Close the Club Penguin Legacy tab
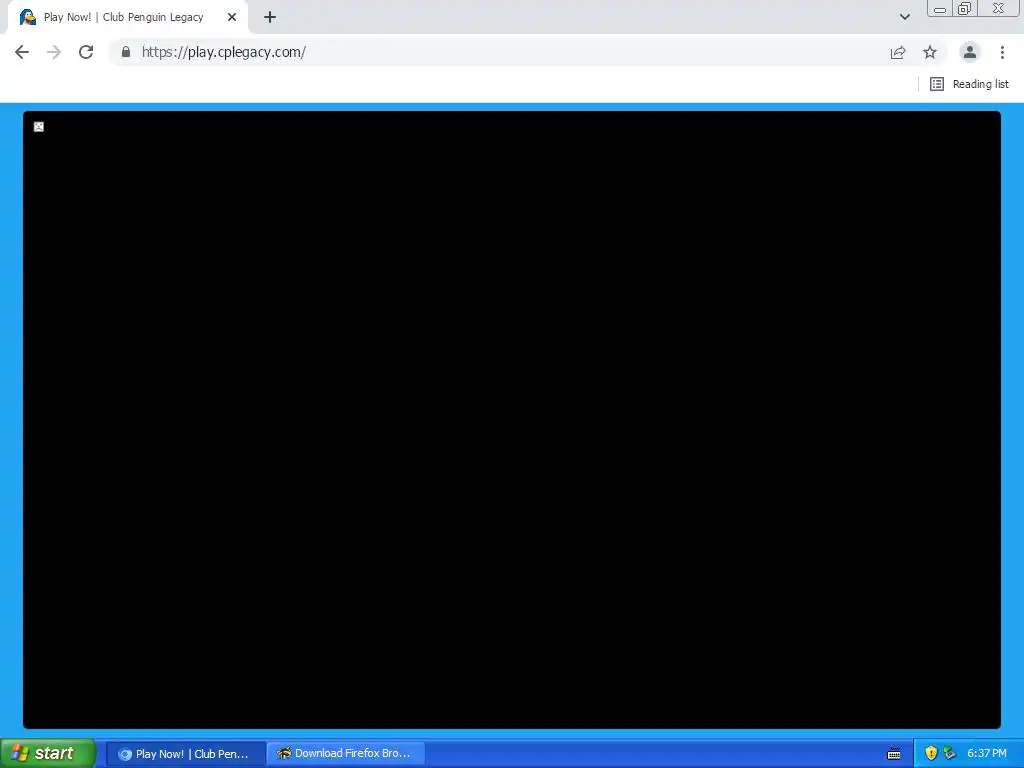Image resolution: width=1024 pixels, height=768 pixels. (x=232, y=17)
